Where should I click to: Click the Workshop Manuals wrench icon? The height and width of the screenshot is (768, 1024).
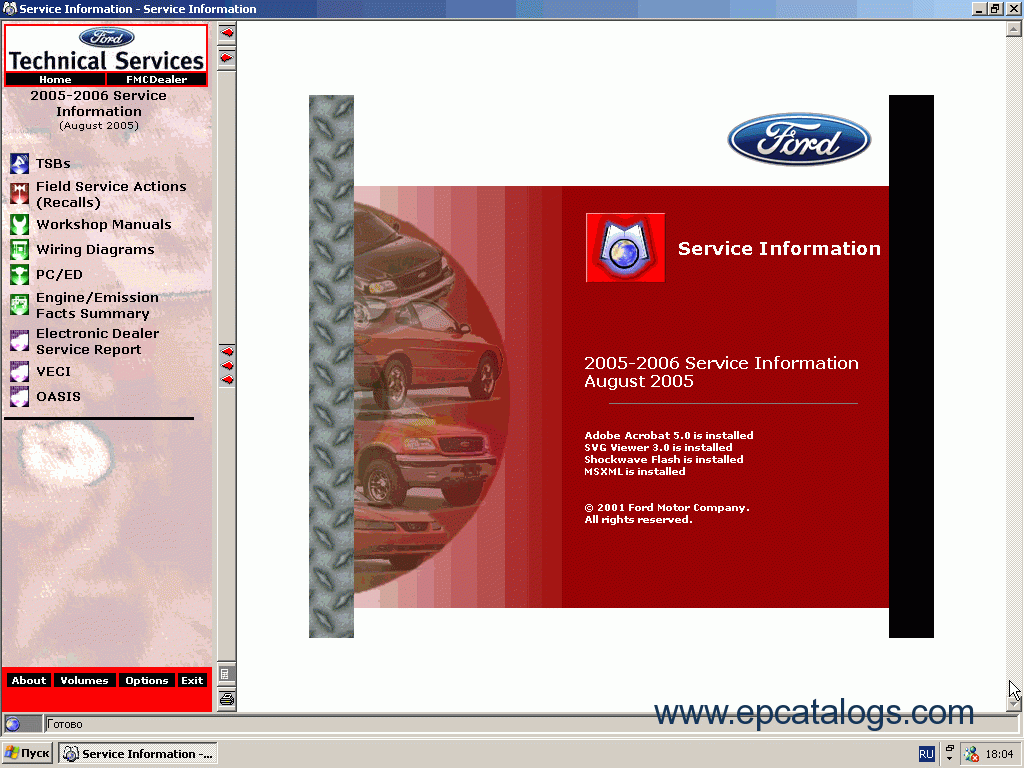click(20, 225)
